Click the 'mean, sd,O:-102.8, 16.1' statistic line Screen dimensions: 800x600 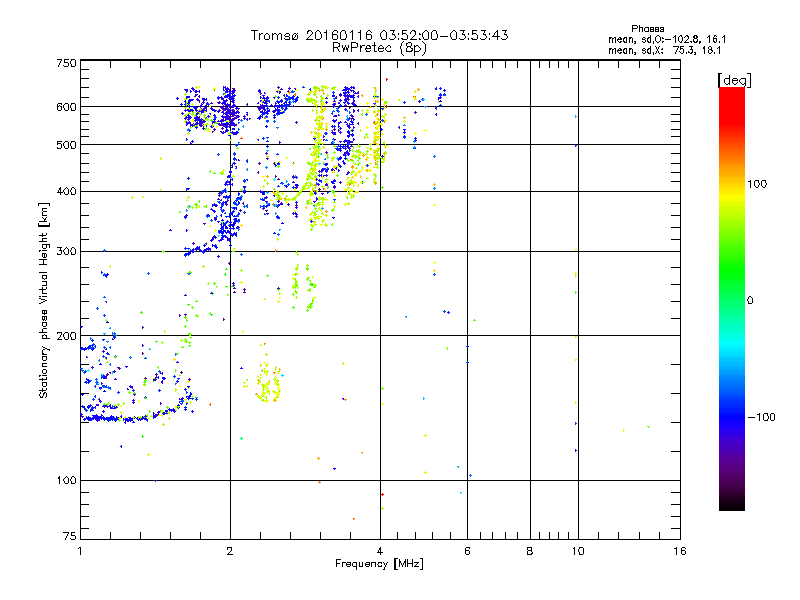(667, 39)
